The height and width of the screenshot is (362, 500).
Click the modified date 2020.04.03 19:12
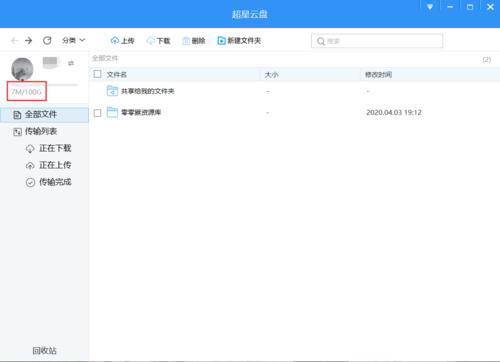coord(394,112)
